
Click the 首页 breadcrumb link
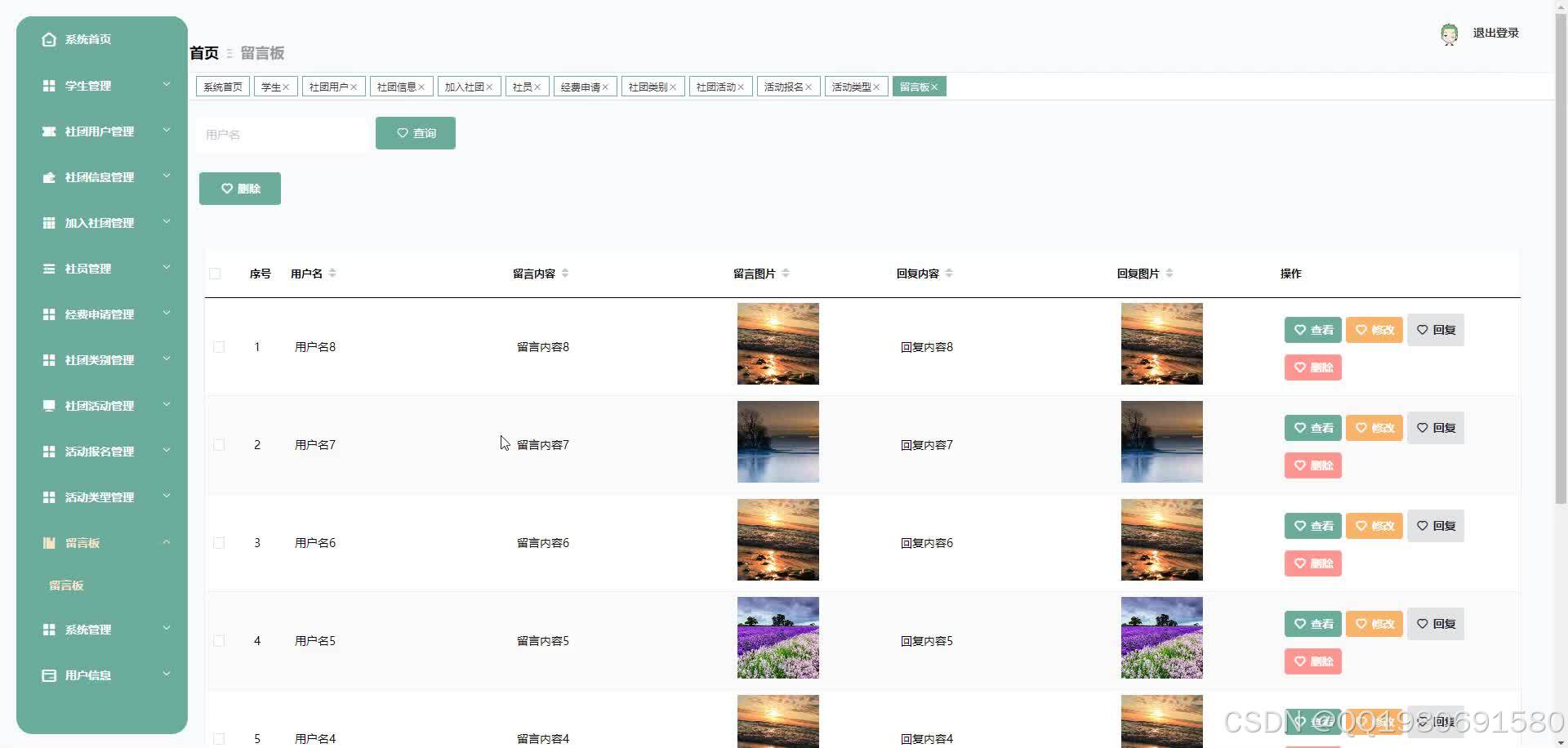[204, 53]
